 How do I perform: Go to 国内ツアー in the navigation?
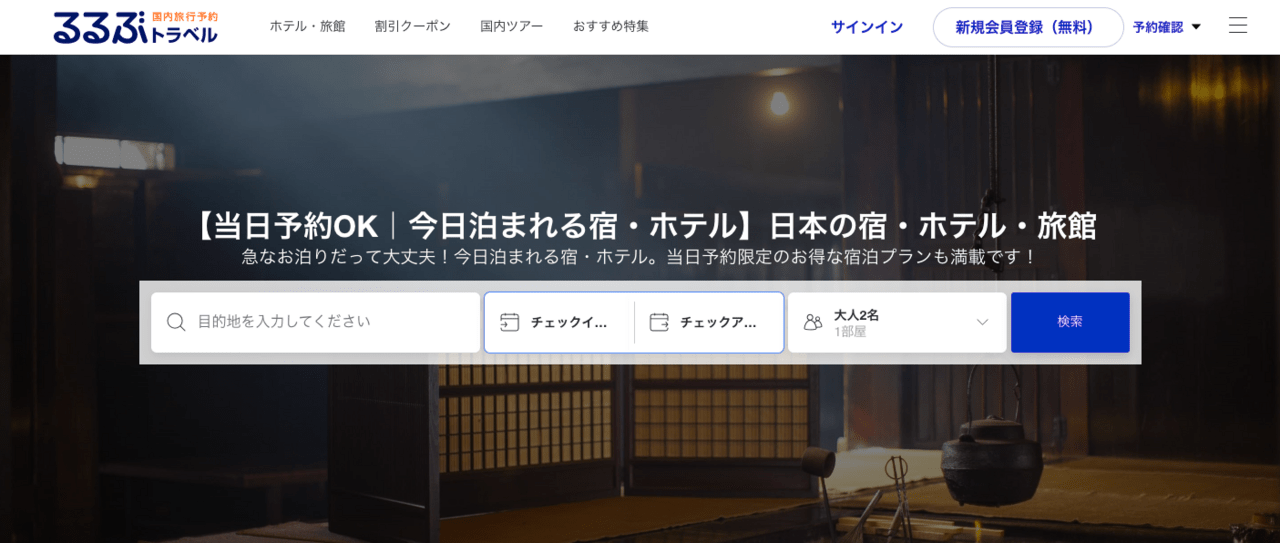511,26
